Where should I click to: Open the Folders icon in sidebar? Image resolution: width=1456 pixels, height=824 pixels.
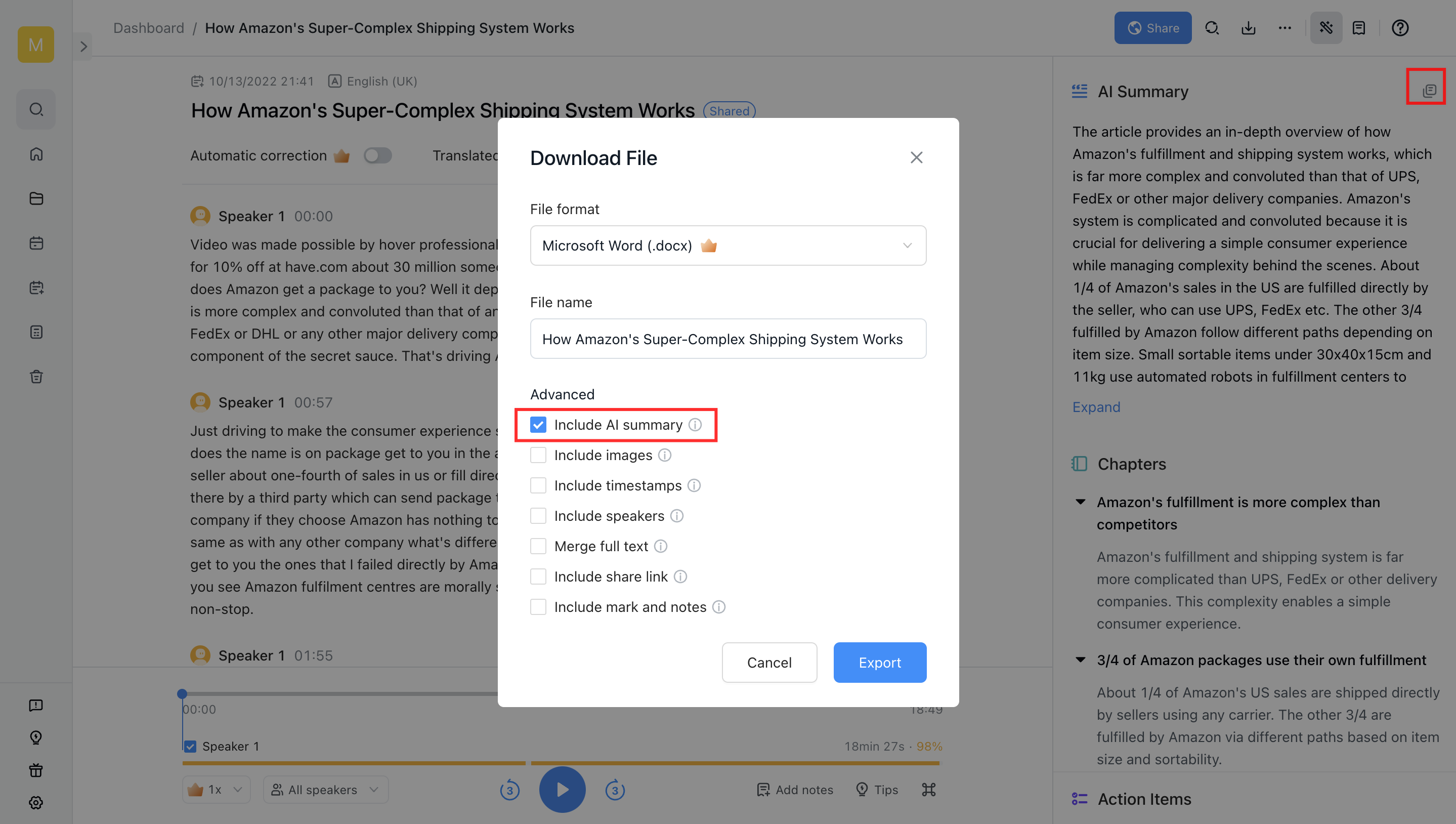click(x=36, y=198)
